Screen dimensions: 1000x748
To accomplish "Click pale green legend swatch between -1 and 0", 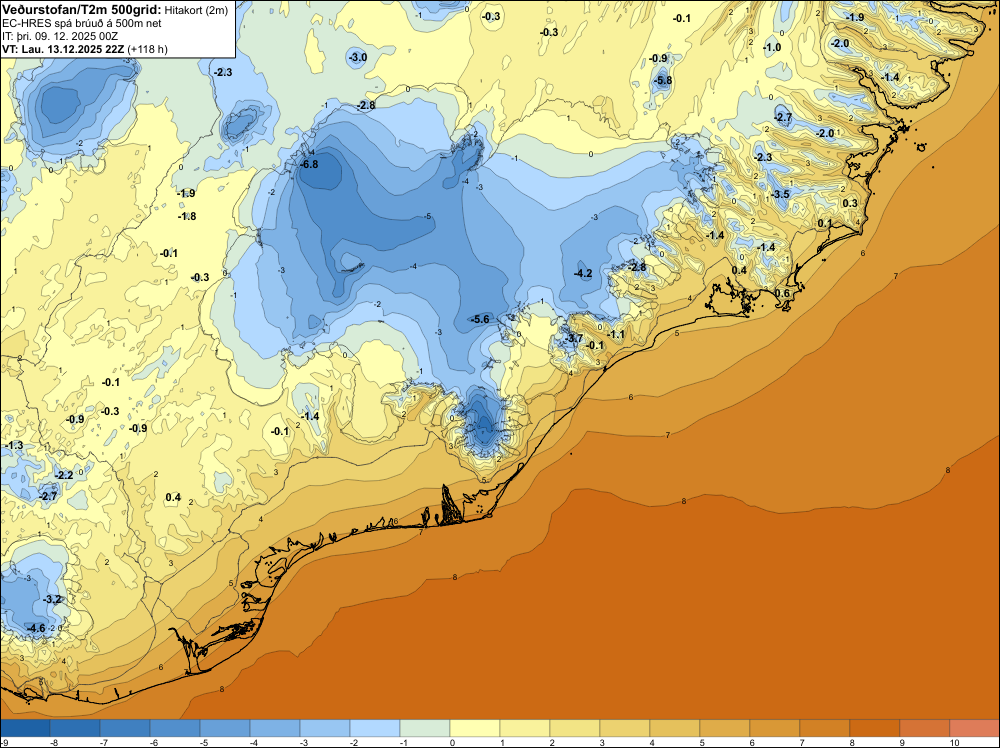I will [425, 728].
